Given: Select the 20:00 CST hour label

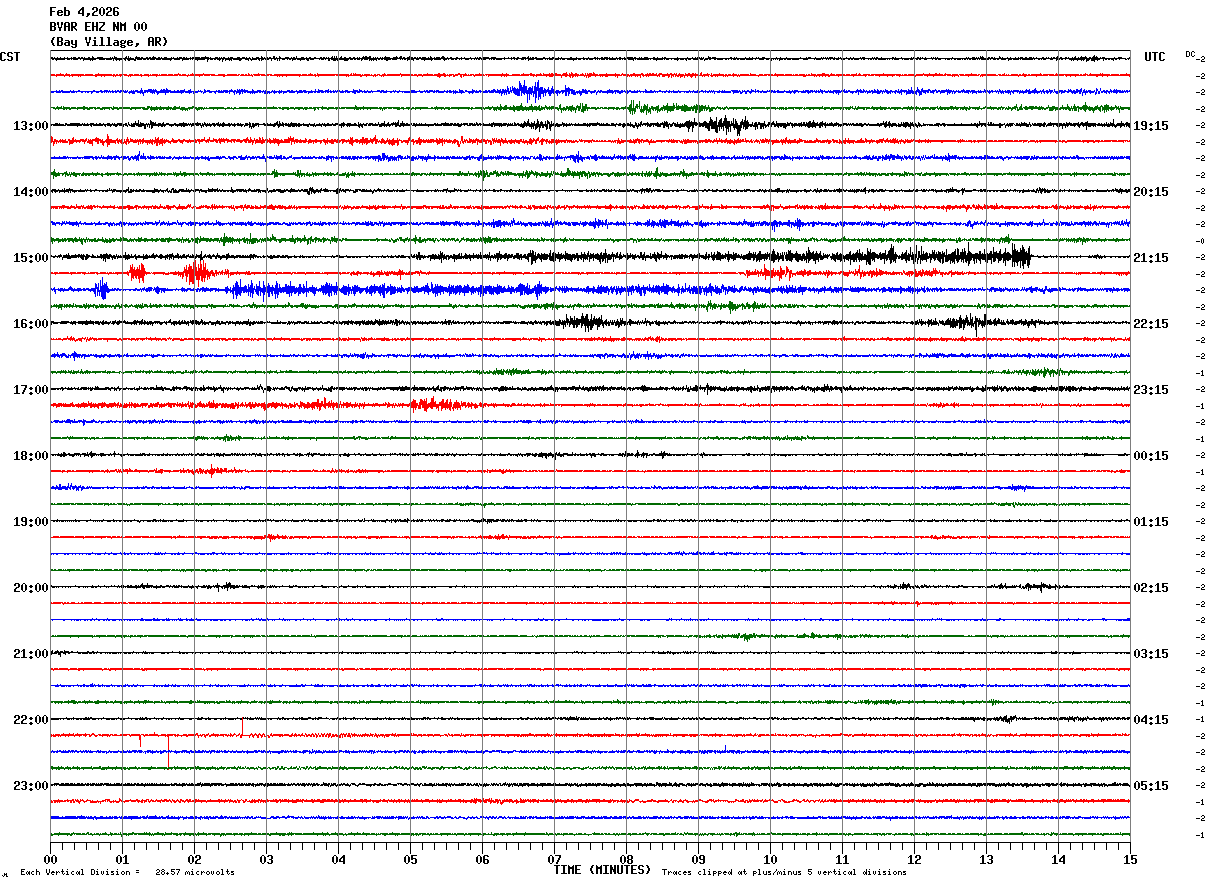Looking at the screenshot, I should pos(30,588).
